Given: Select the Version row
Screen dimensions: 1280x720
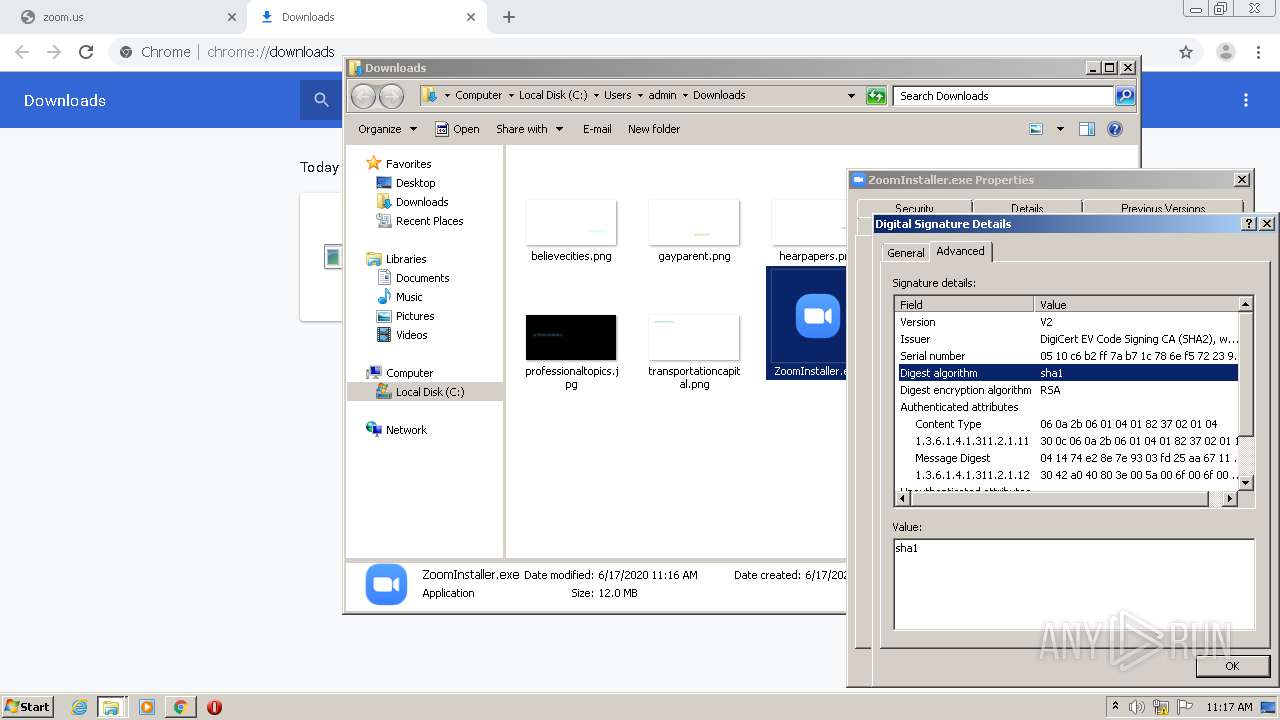Looking at the screenshot, I should click(x=1066, y=322).
